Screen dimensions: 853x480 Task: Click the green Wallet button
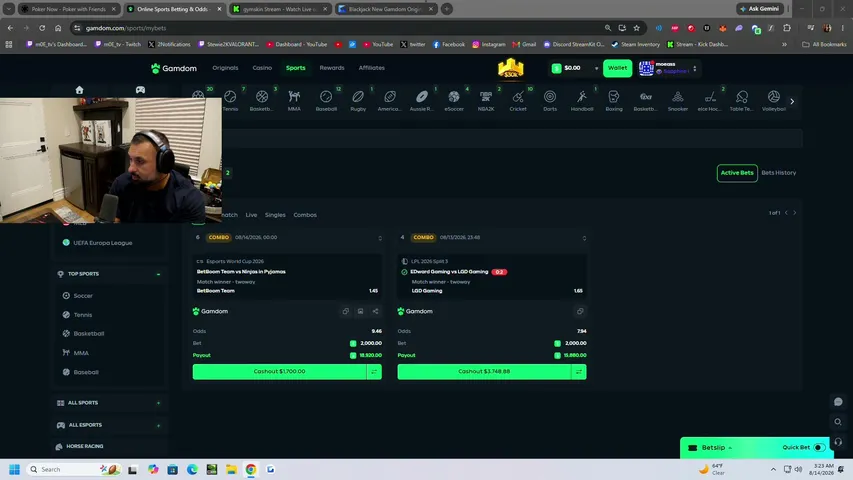(x=617, y=68)
